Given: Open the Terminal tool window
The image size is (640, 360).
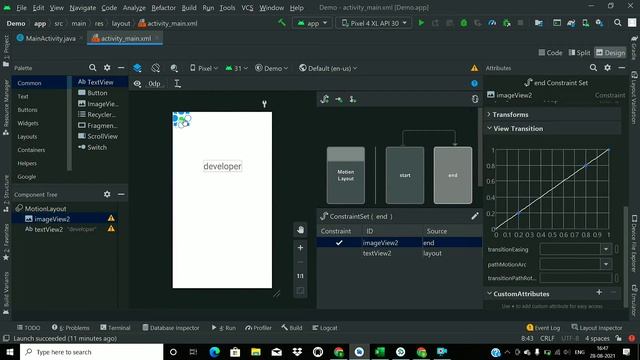Looking at the screenshot, I should (x=115, y=327).
